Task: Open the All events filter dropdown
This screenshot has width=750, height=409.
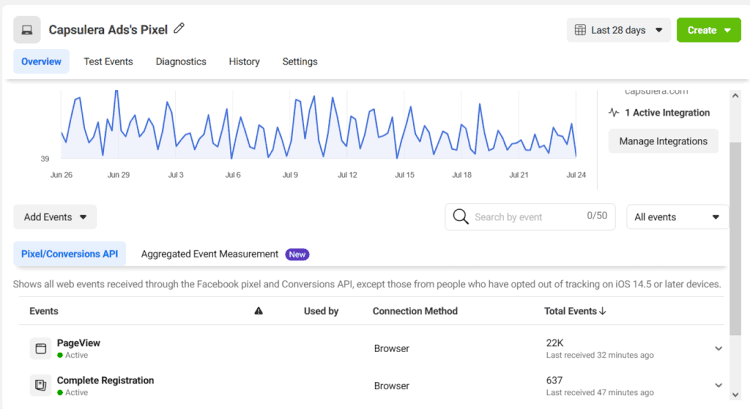Action: tap(677, 217)
